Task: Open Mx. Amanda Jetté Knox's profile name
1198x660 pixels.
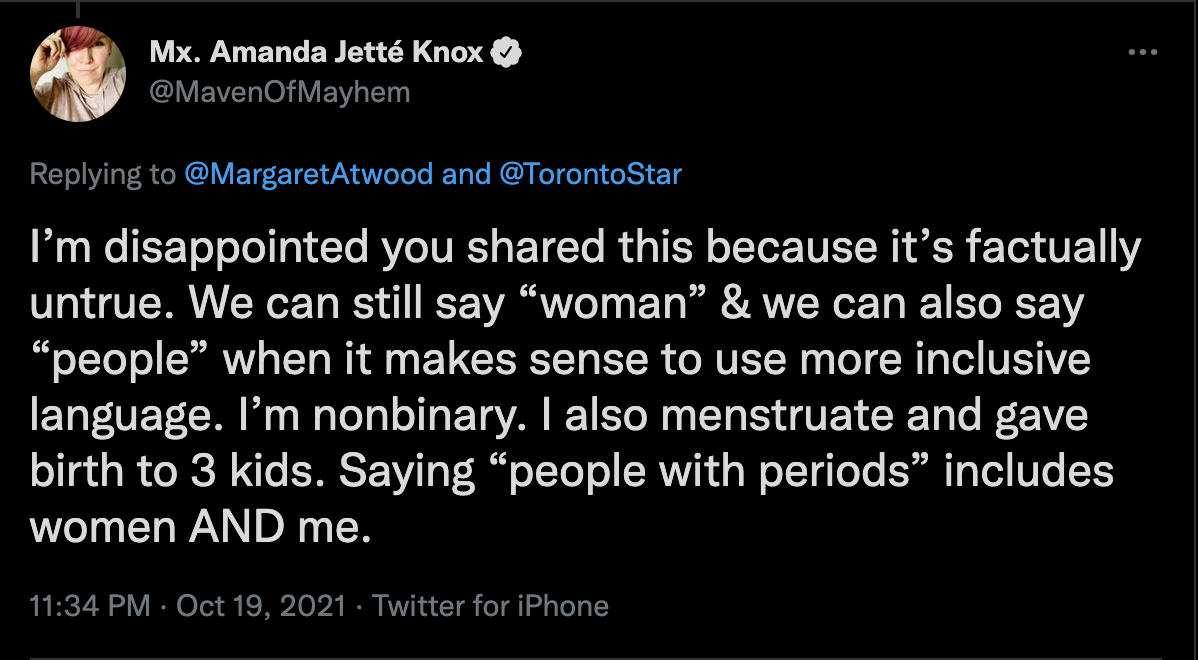Action: click(316, 52)
